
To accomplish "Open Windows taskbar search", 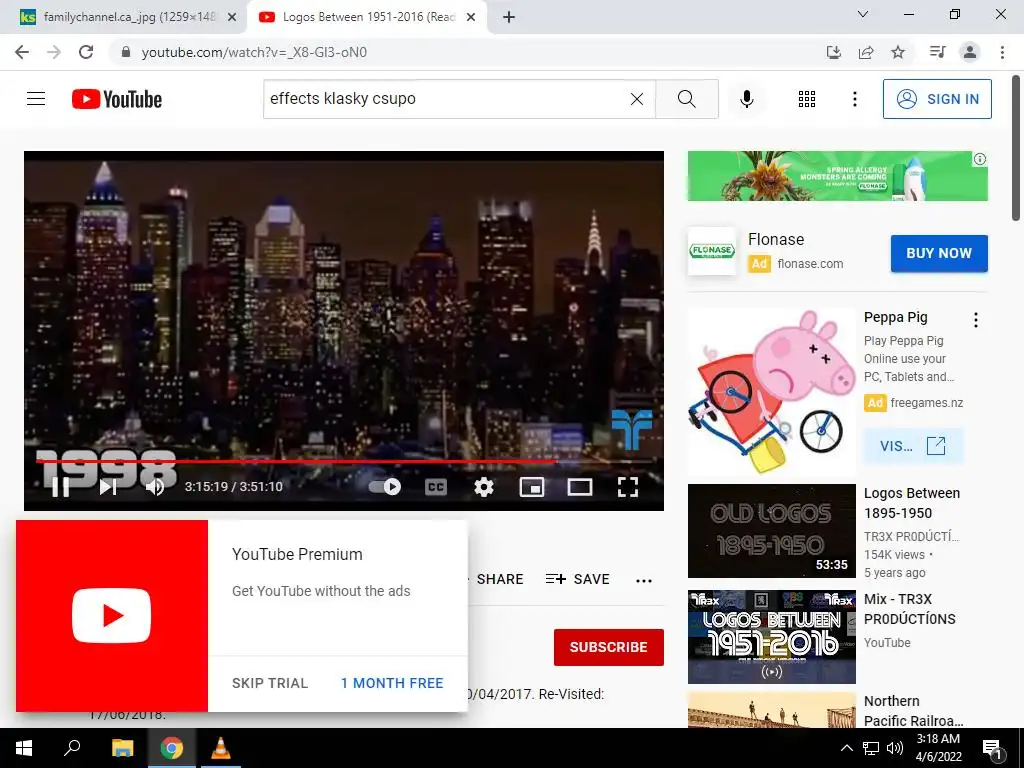I will pyautogui.click(x=72, y=748).
